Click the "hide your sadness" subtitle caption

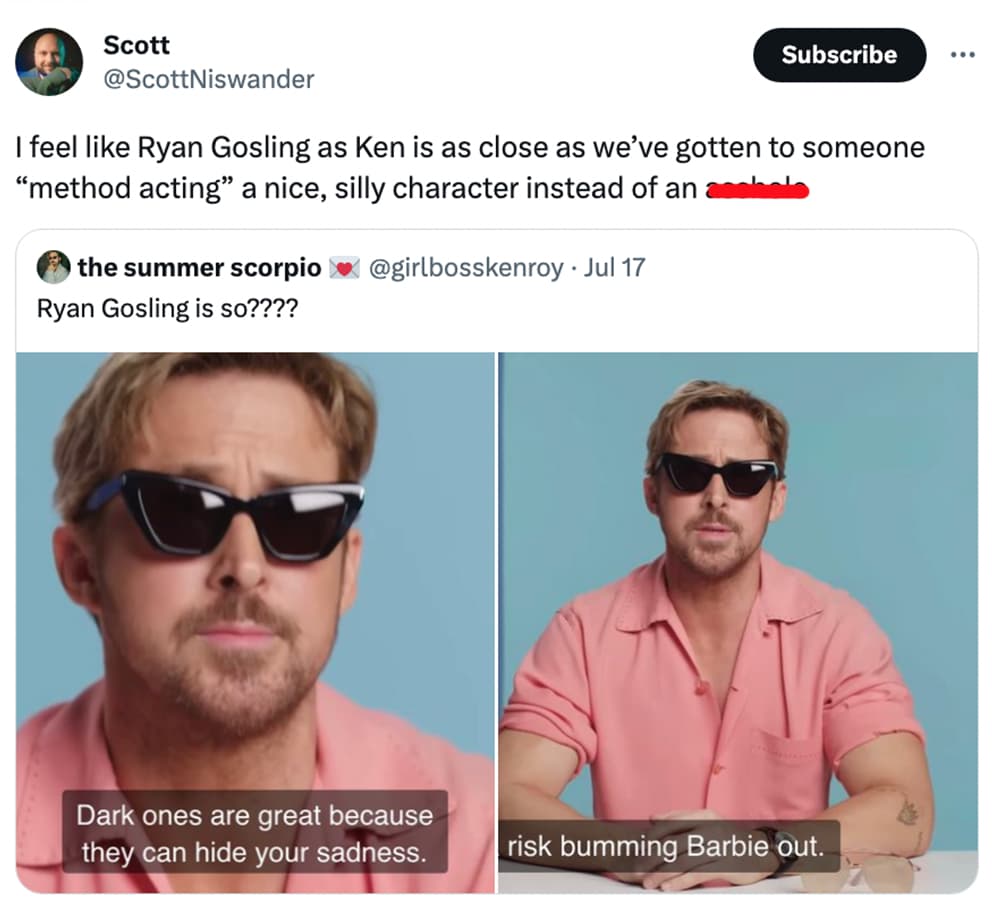click(x=254, y=832)
